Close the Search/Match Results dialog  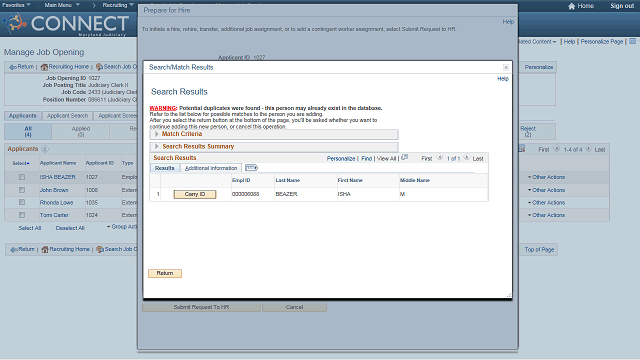[x=506, y=67]
